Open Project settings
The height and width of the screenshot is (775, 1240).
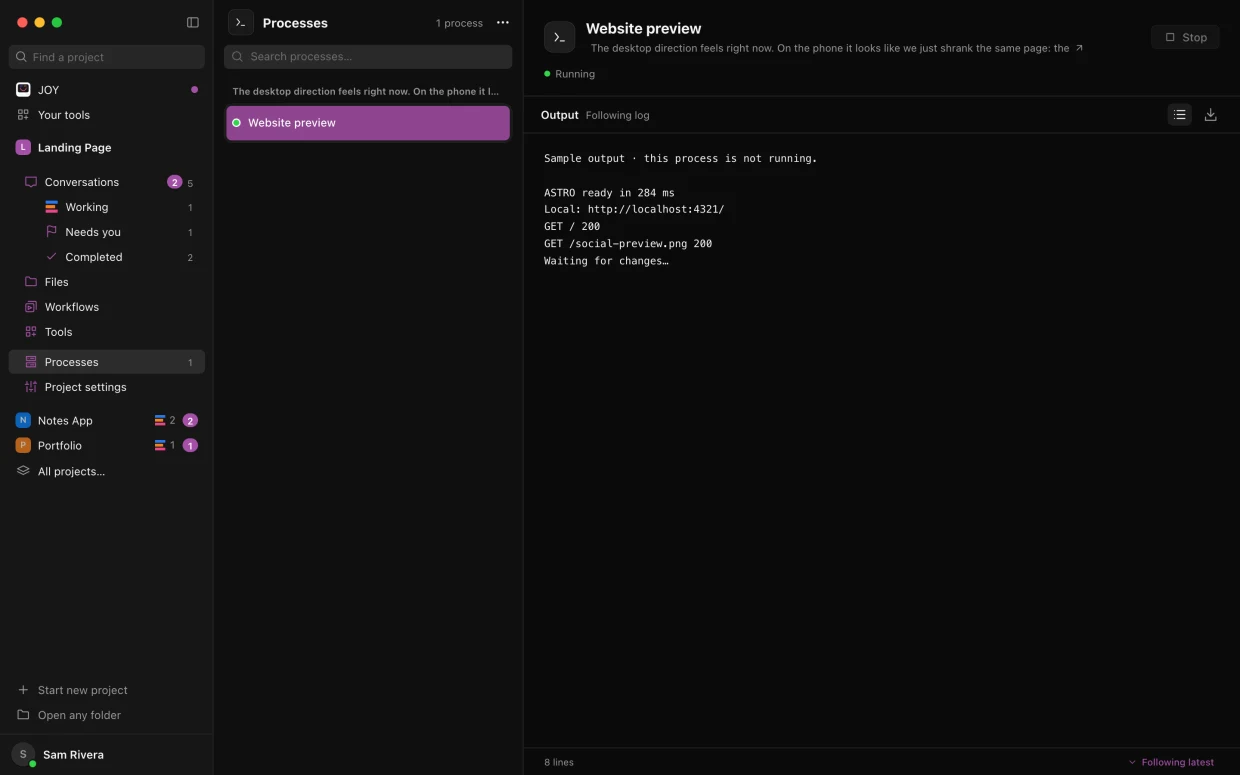[107, 387]
